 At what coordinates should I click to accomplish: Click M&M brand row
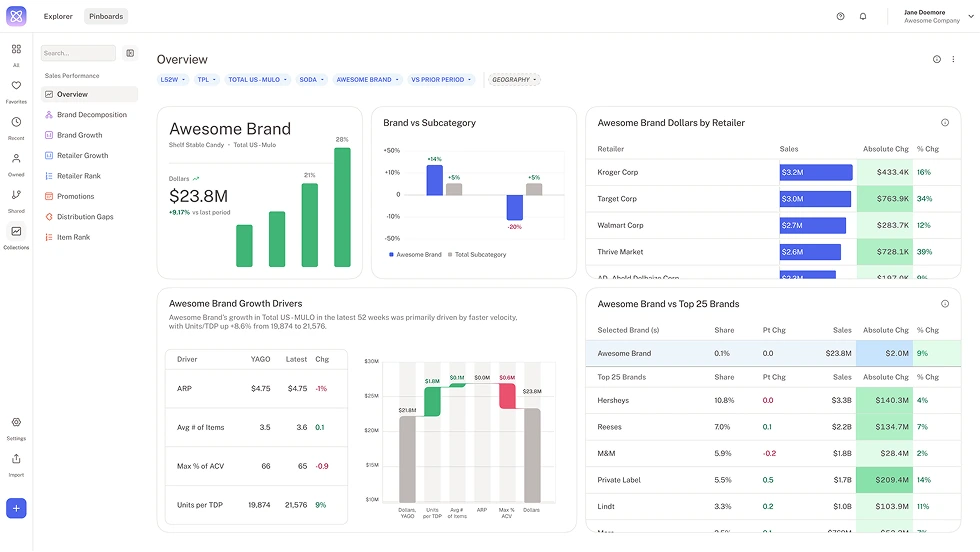coord(773,454)
